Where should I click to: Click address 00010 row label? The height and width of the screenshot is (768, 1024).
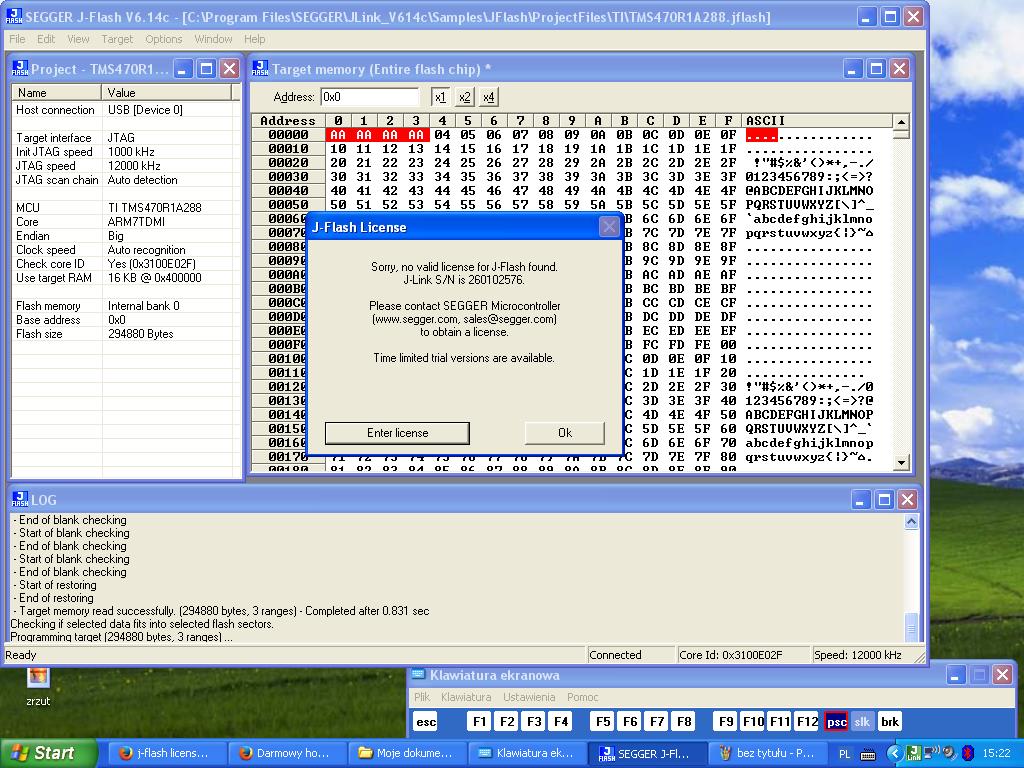pos(288,149)
